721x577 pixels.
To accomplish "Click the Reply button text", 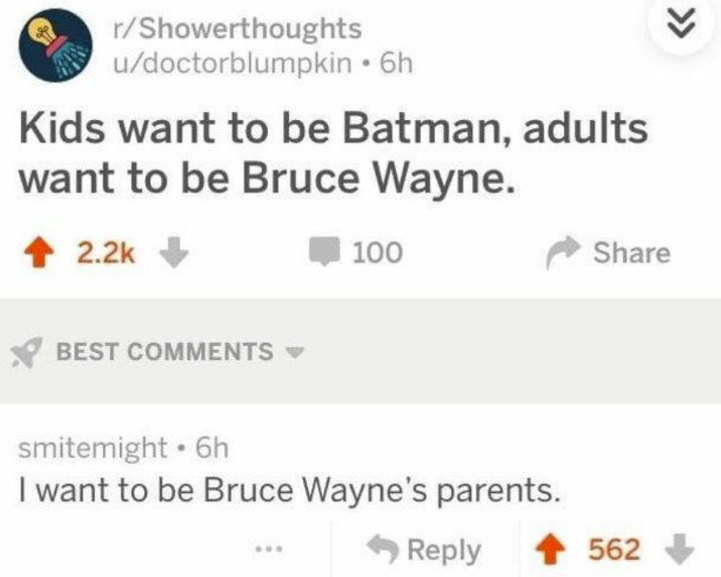I will pos(443,549).
